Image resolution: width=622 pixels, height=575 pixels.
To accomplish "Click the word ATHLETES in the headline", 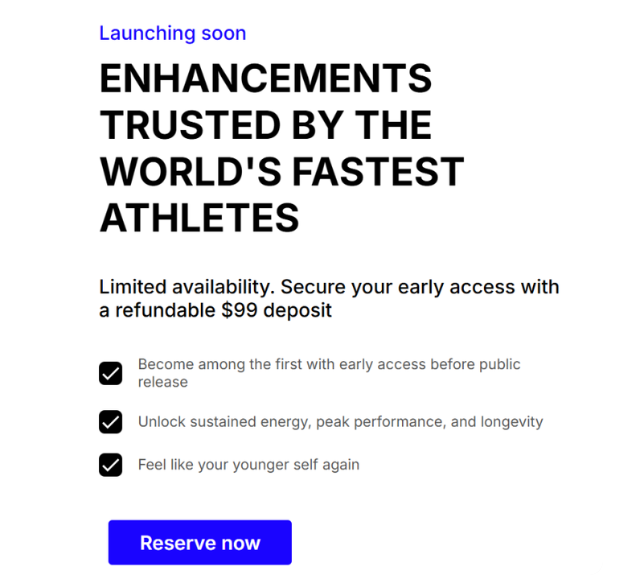I will [199, 218].
